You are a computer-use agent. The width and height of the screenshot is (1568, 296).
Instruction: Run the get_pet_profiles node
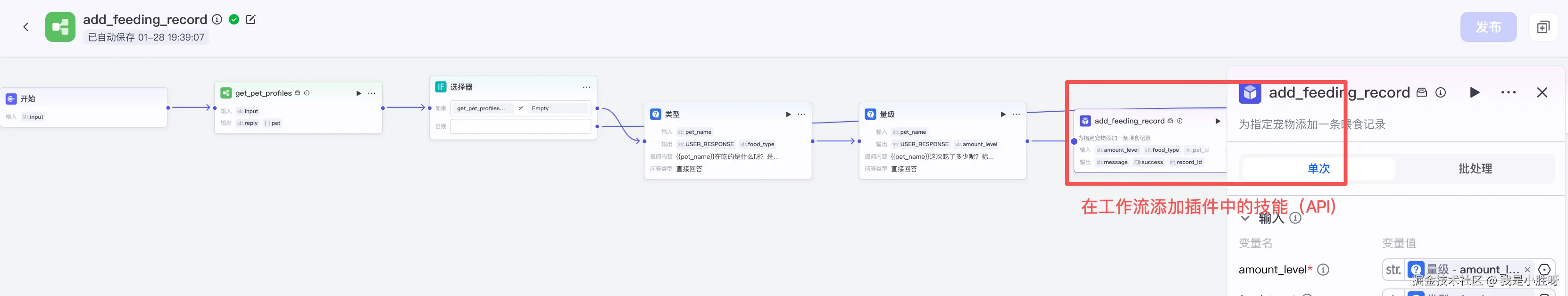tap(359, 93)
